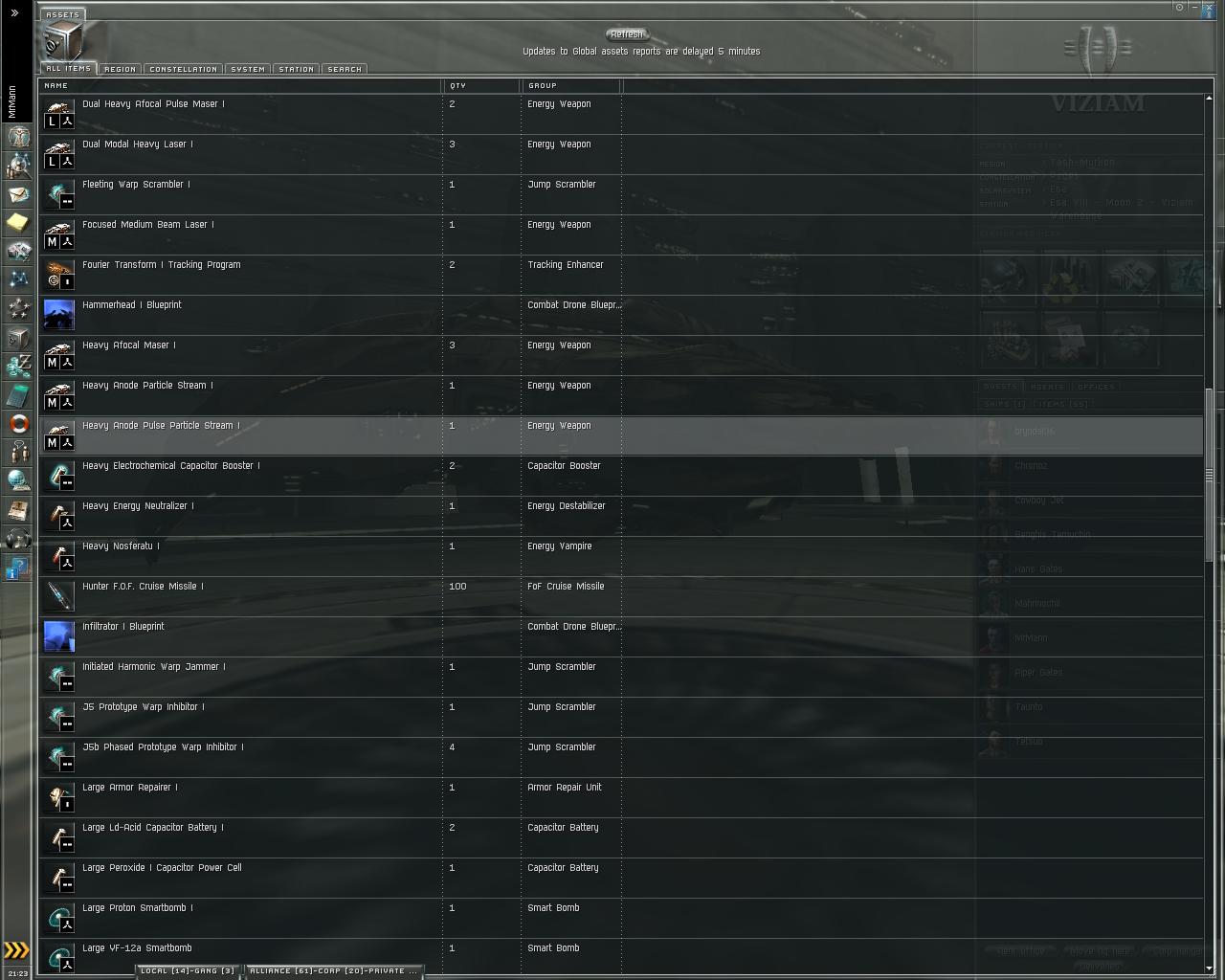The height and width of the screenshot is (980, 1225).
Task: Click the people and places search icon
Action: [18, 166]
